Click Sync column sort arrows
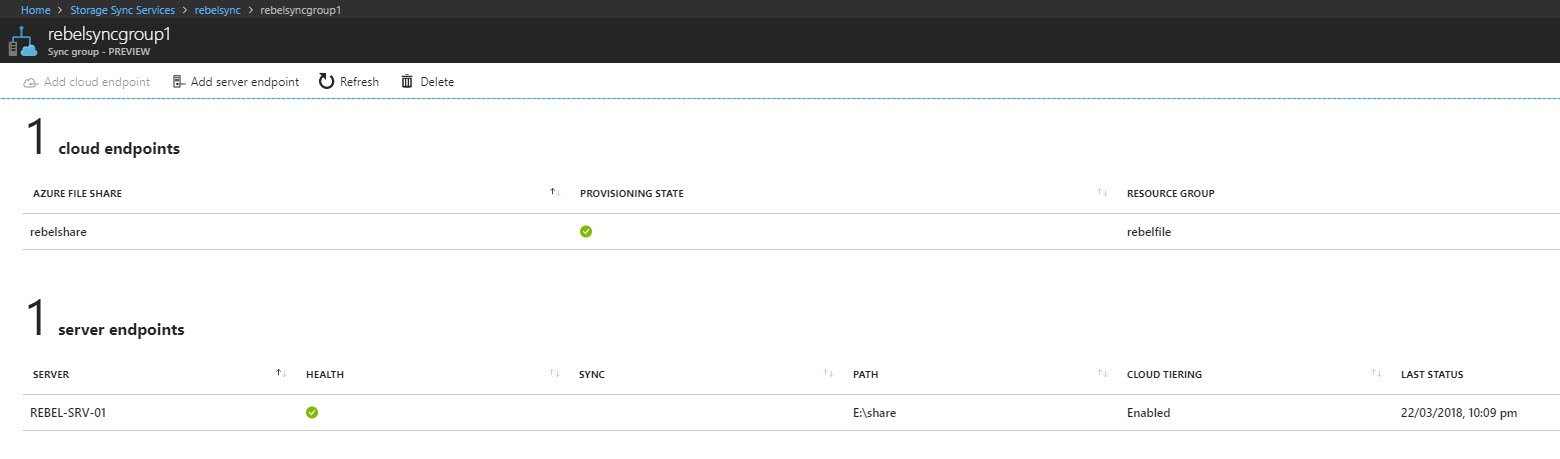This screenshot has height=459, width=1560. 828,373
